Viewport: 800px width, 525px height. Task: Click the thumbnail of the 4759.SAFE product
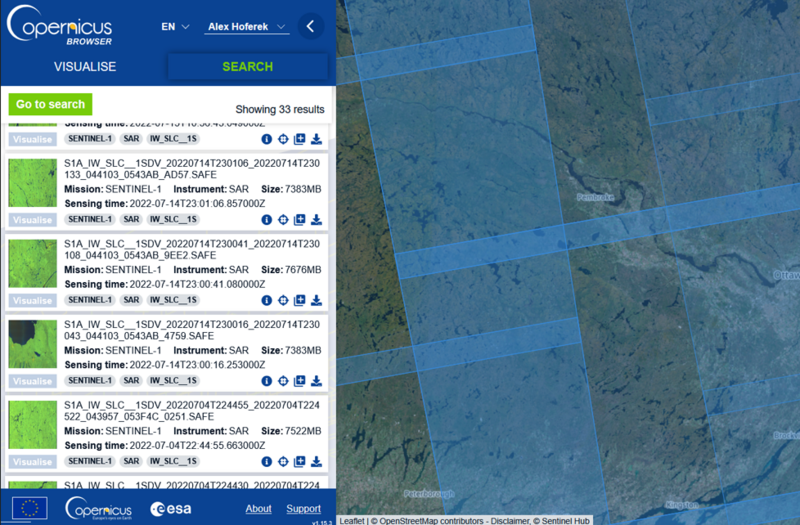pyautogui.click(x=33, y=344)
